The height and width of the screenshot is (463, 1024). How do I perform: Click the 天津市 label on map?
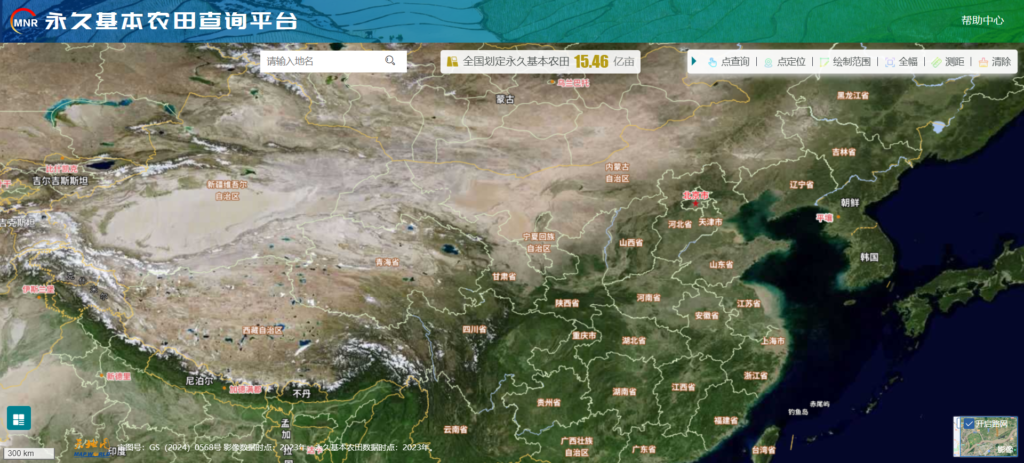pyautogui.click(x=711, y=222)
